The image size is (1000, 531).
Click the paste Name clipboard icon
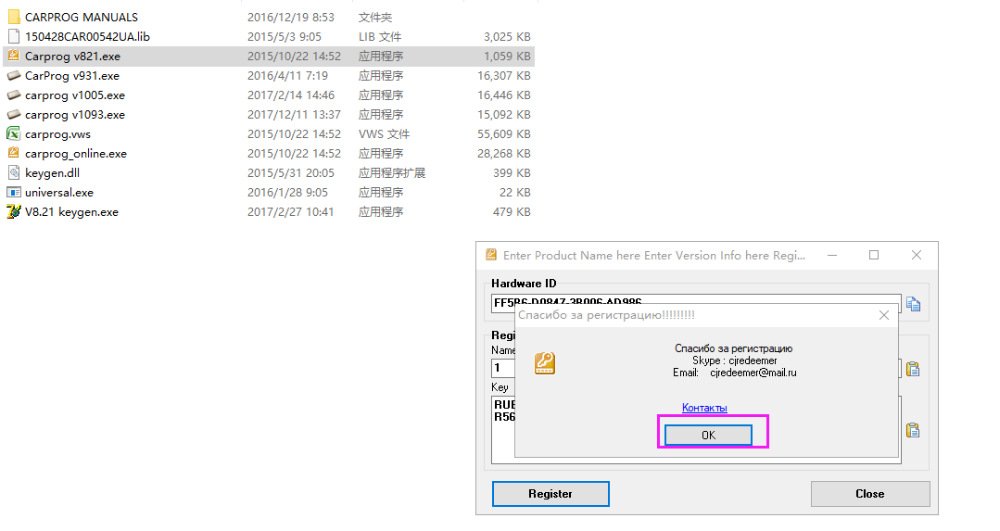click(913, 368)
